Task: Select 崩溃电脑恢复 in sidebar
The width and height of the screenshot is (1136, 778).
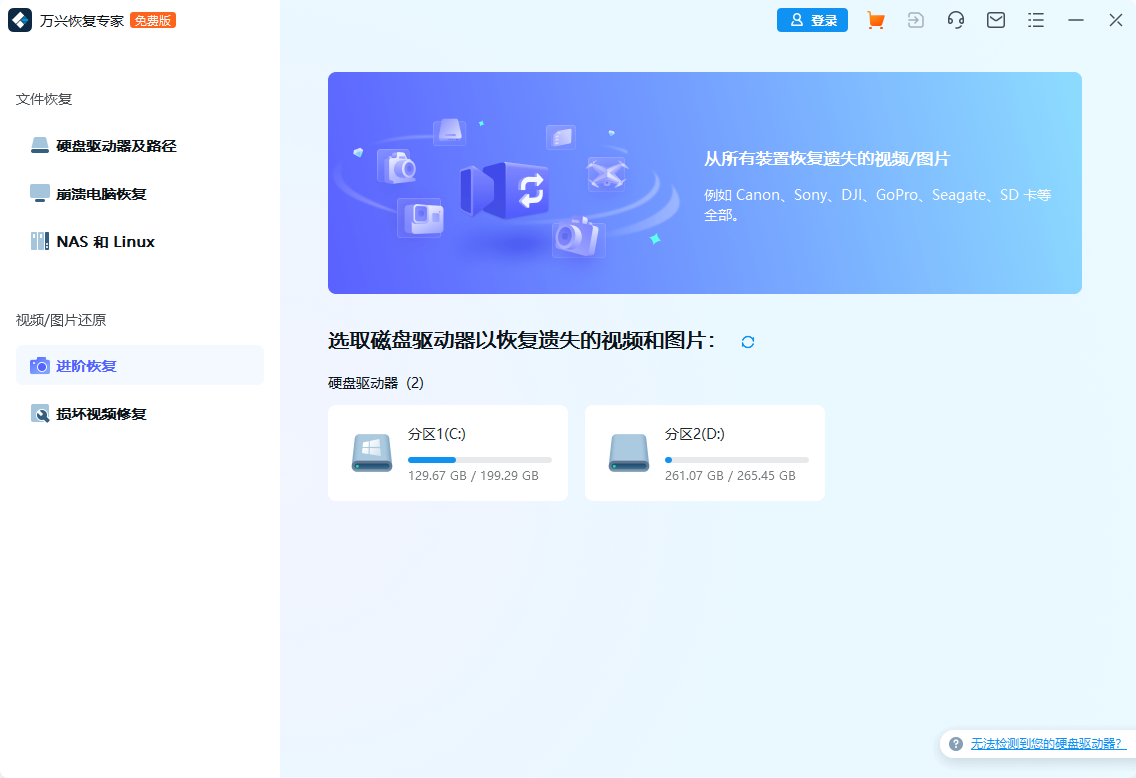Action: 140,193
